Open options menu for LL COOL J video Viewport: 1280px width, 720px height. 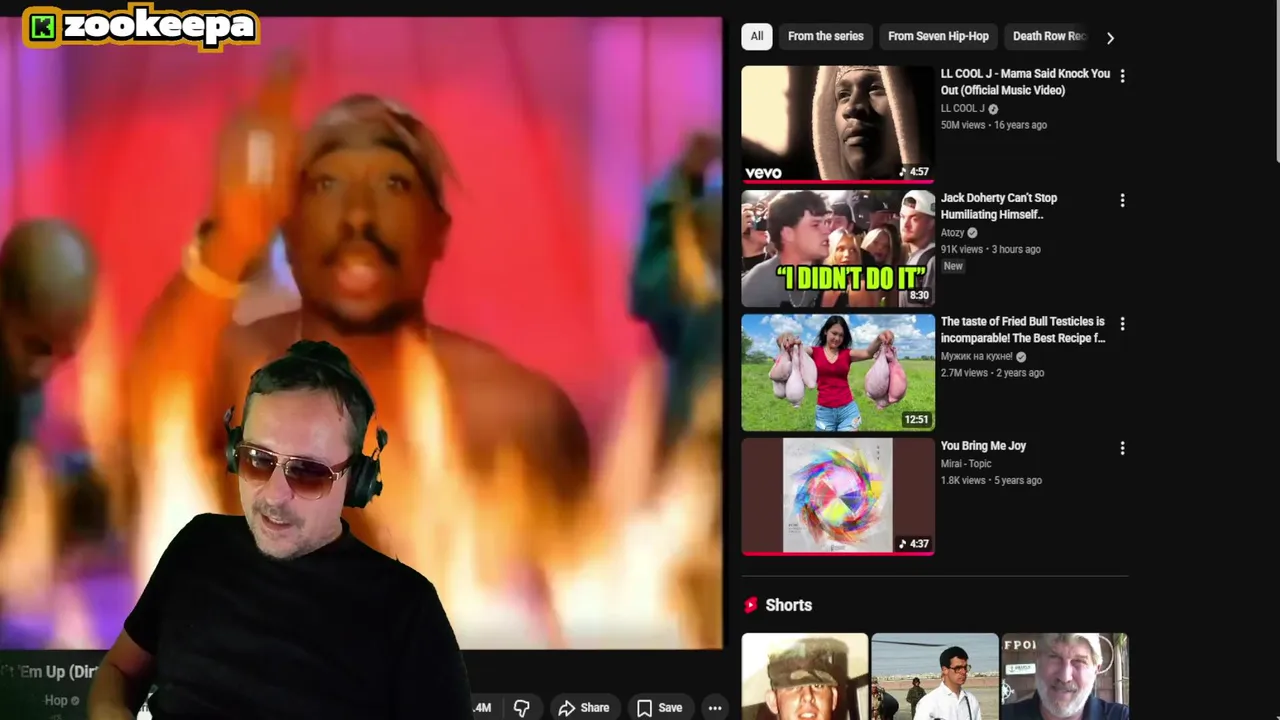(1122, 76)
